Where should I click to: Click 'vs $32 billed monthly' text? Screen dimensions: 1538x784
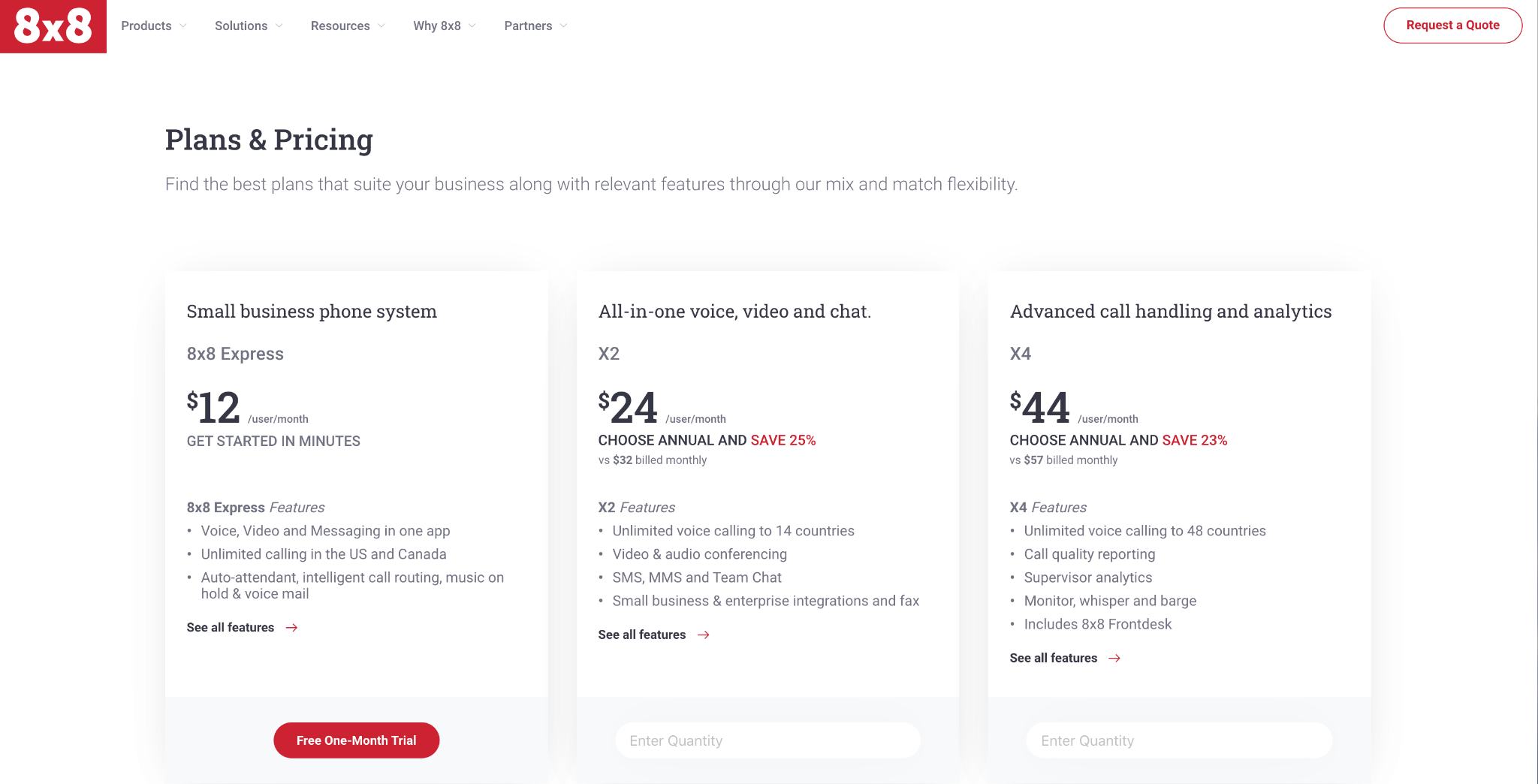653,460
